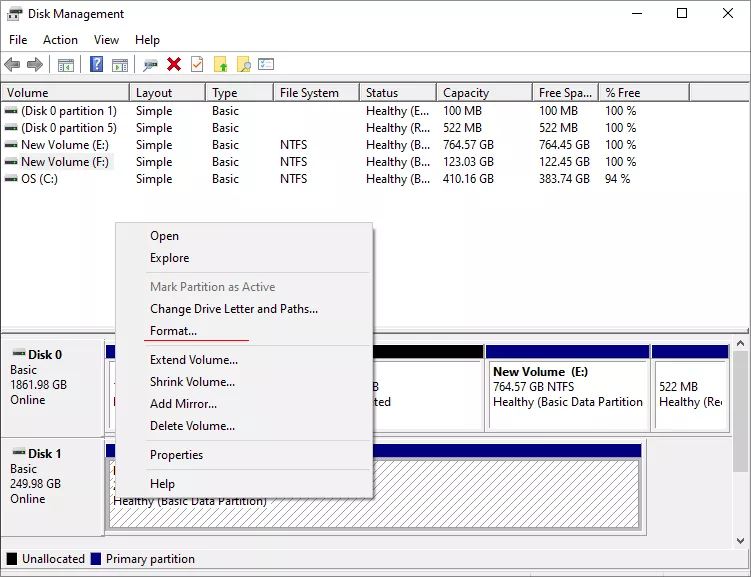Open the File menu
Viewport: 751px width, 577px height.
point(18,40)
